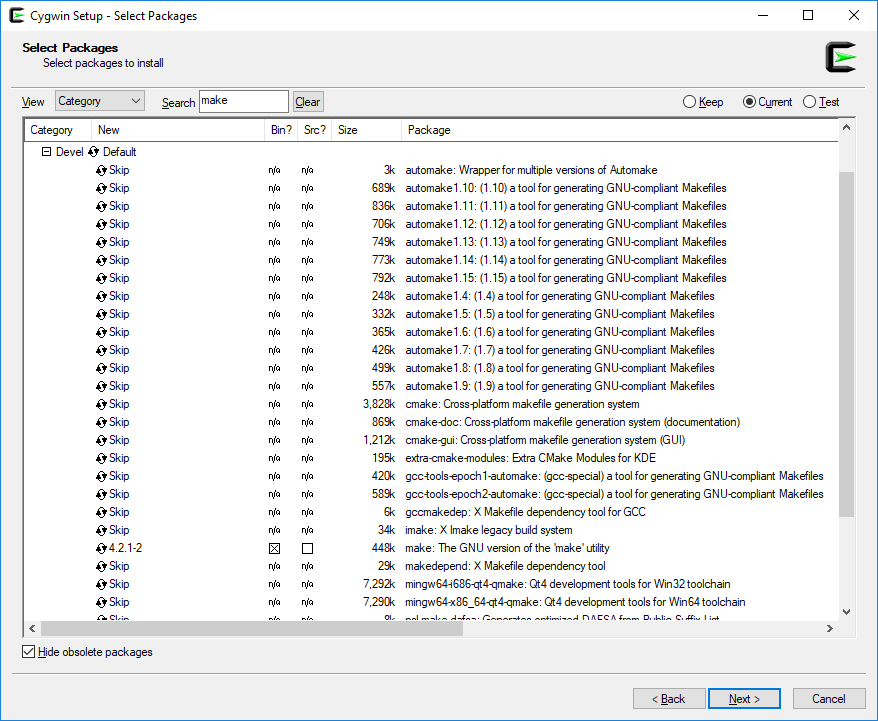
Task: Click the Clear search button
Action: click(307, 102)
